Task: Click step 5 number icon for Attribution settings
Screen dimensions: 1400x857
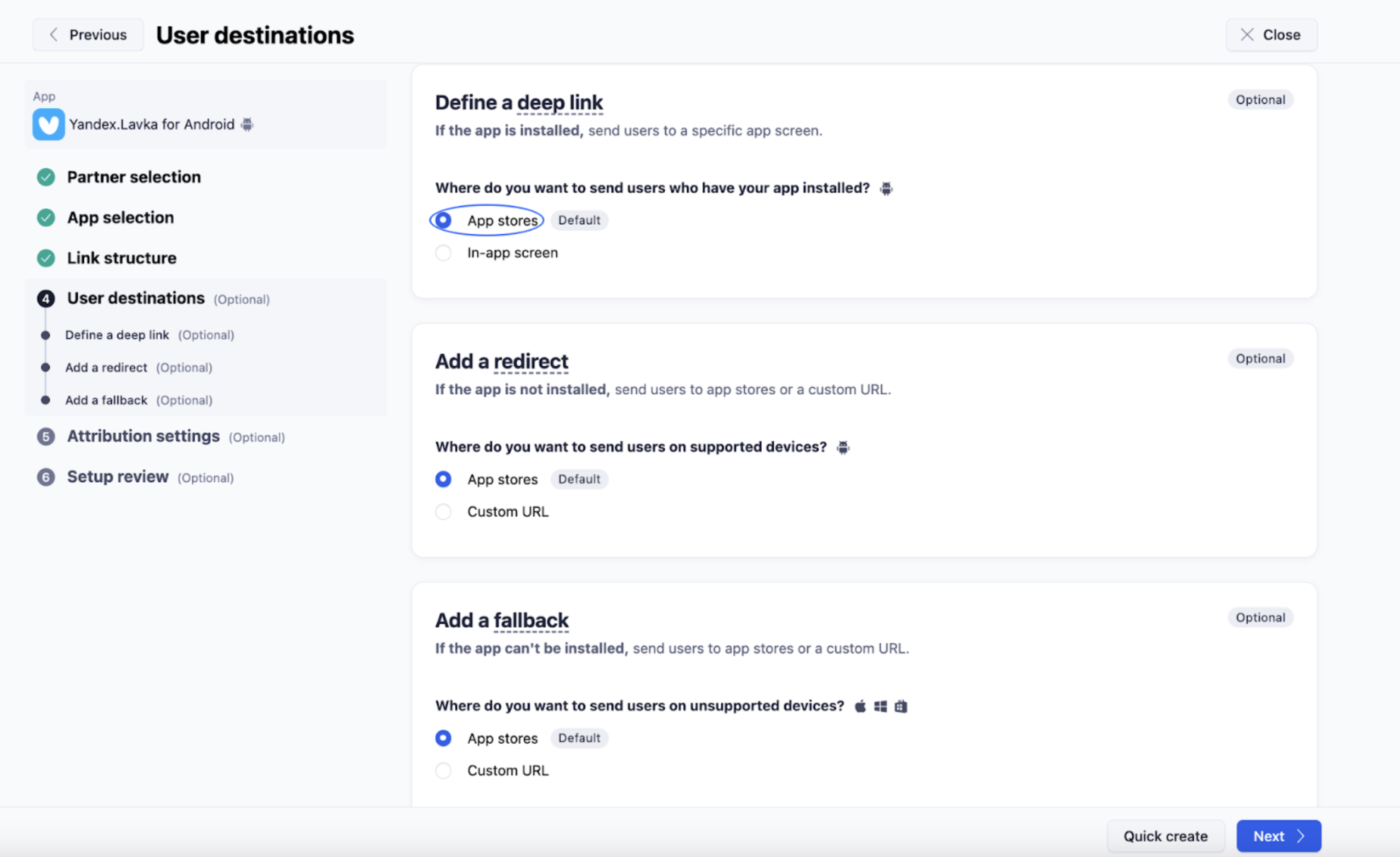Action: pyautogui.click(x=46, y=436)
